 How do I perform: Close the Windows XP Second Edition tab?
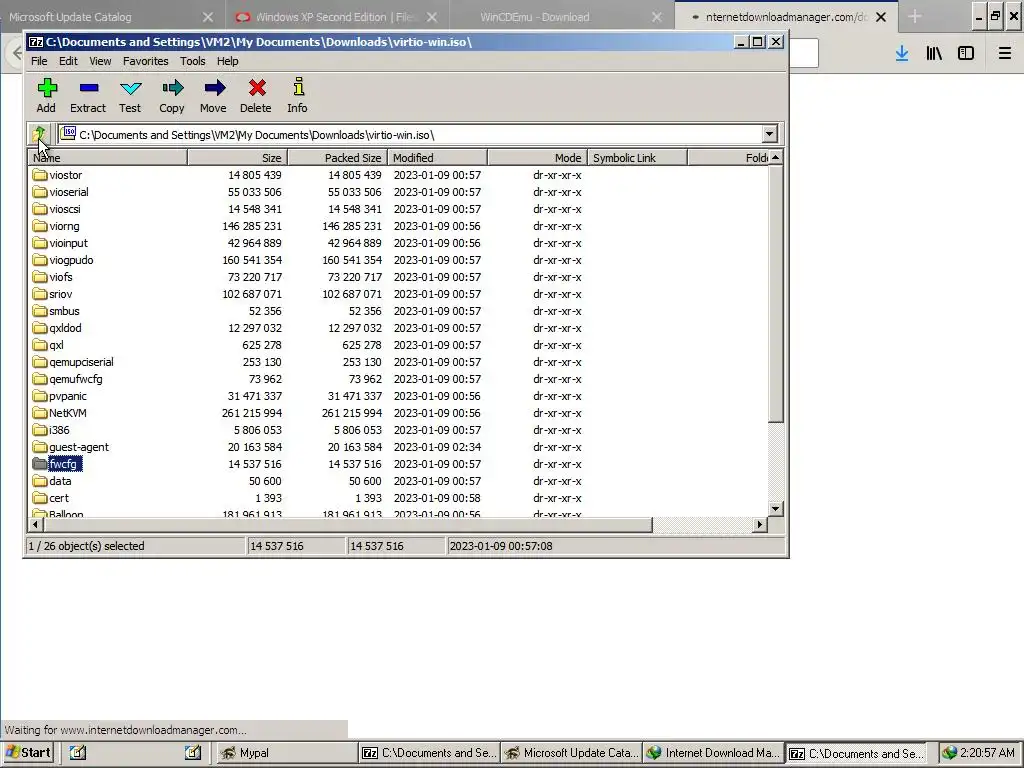click(x=432, y=18)
